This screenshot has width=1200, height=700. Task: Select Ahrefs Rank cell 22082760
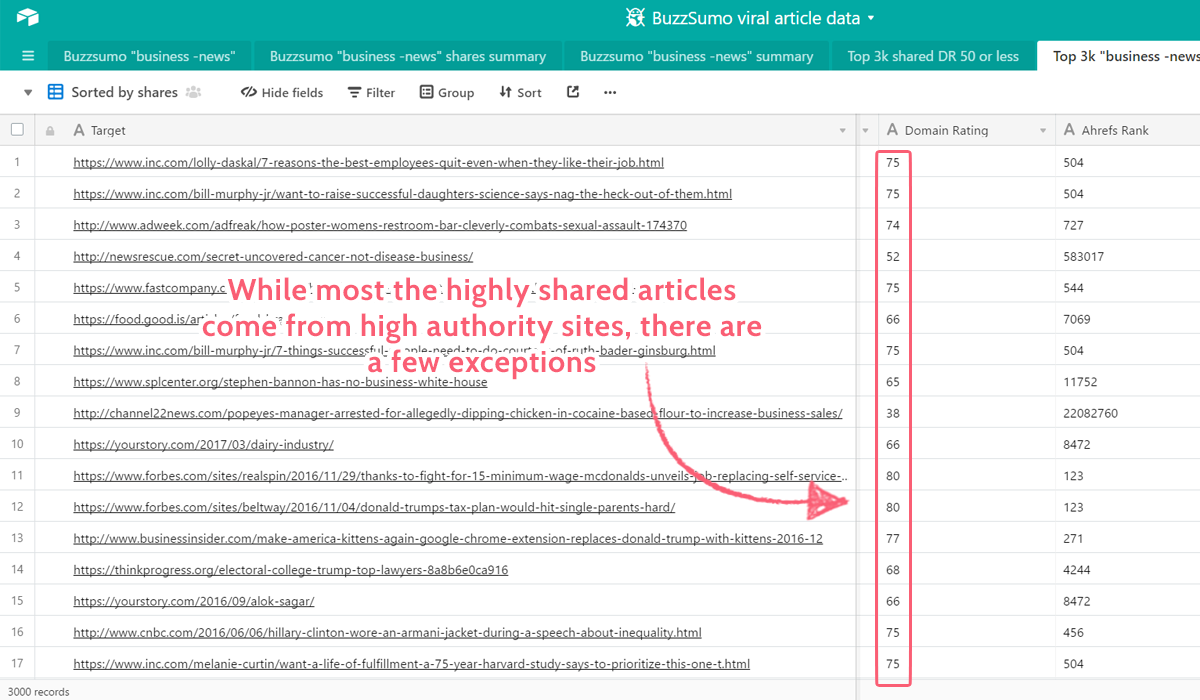(x=1128, y=413)
